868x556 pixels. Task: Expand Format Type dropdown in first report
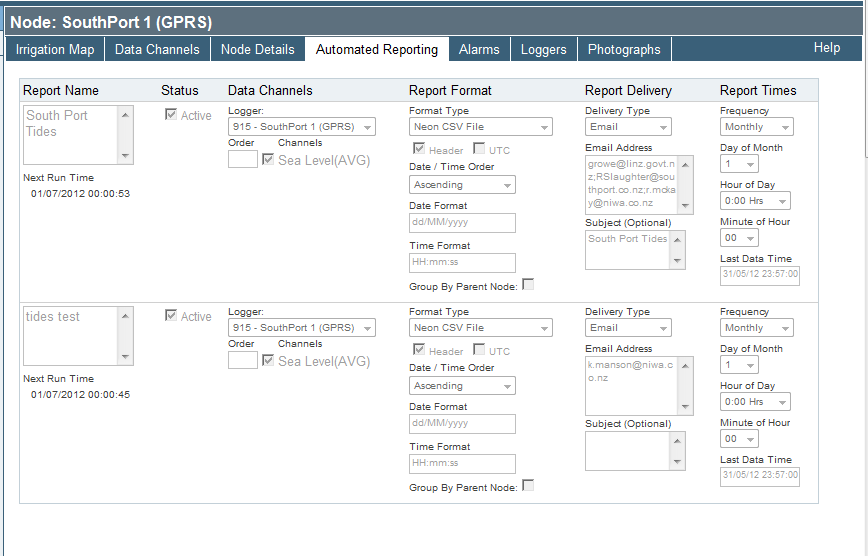point(481,127)
